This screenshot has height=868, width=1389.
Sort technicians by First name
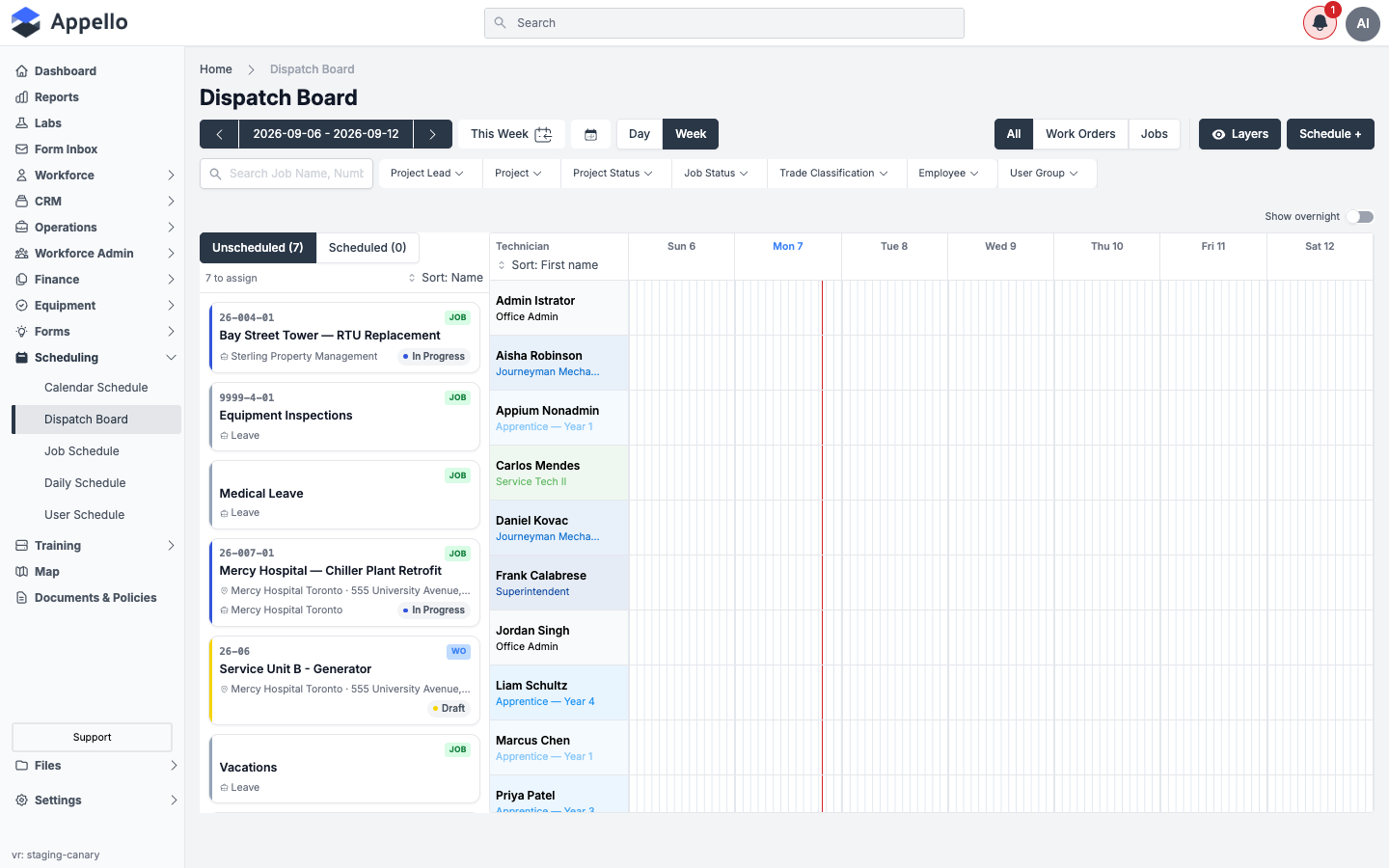tap(548, 265)
